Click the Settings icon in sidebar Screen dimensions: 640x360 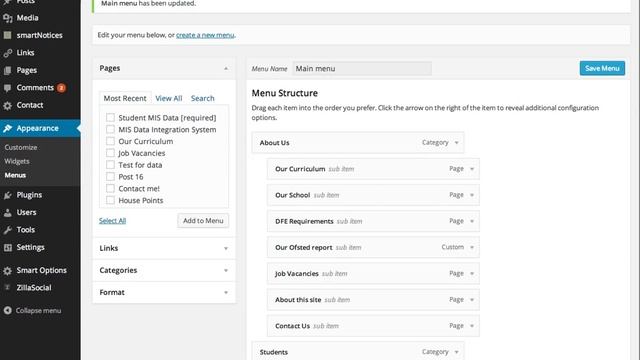click(x=7, y=248)
